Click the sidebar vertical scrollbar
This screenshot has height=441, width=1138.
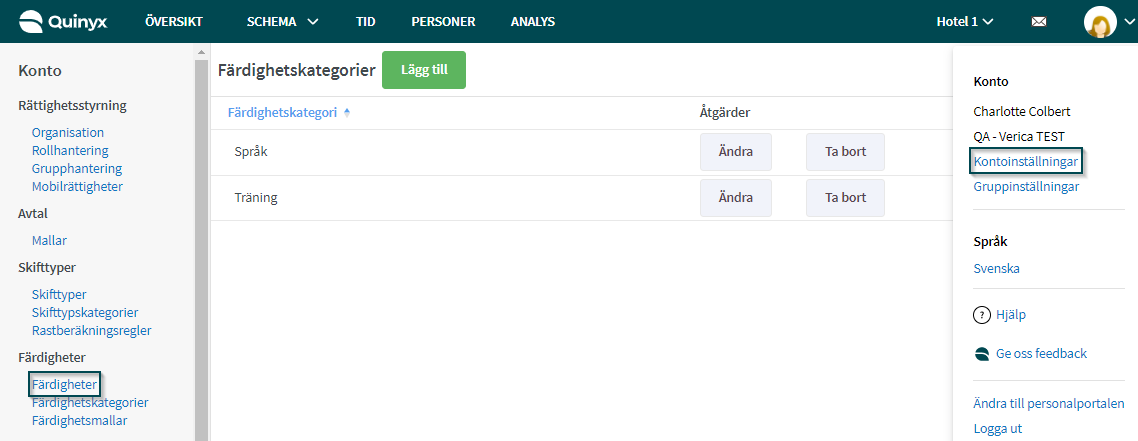202,250
